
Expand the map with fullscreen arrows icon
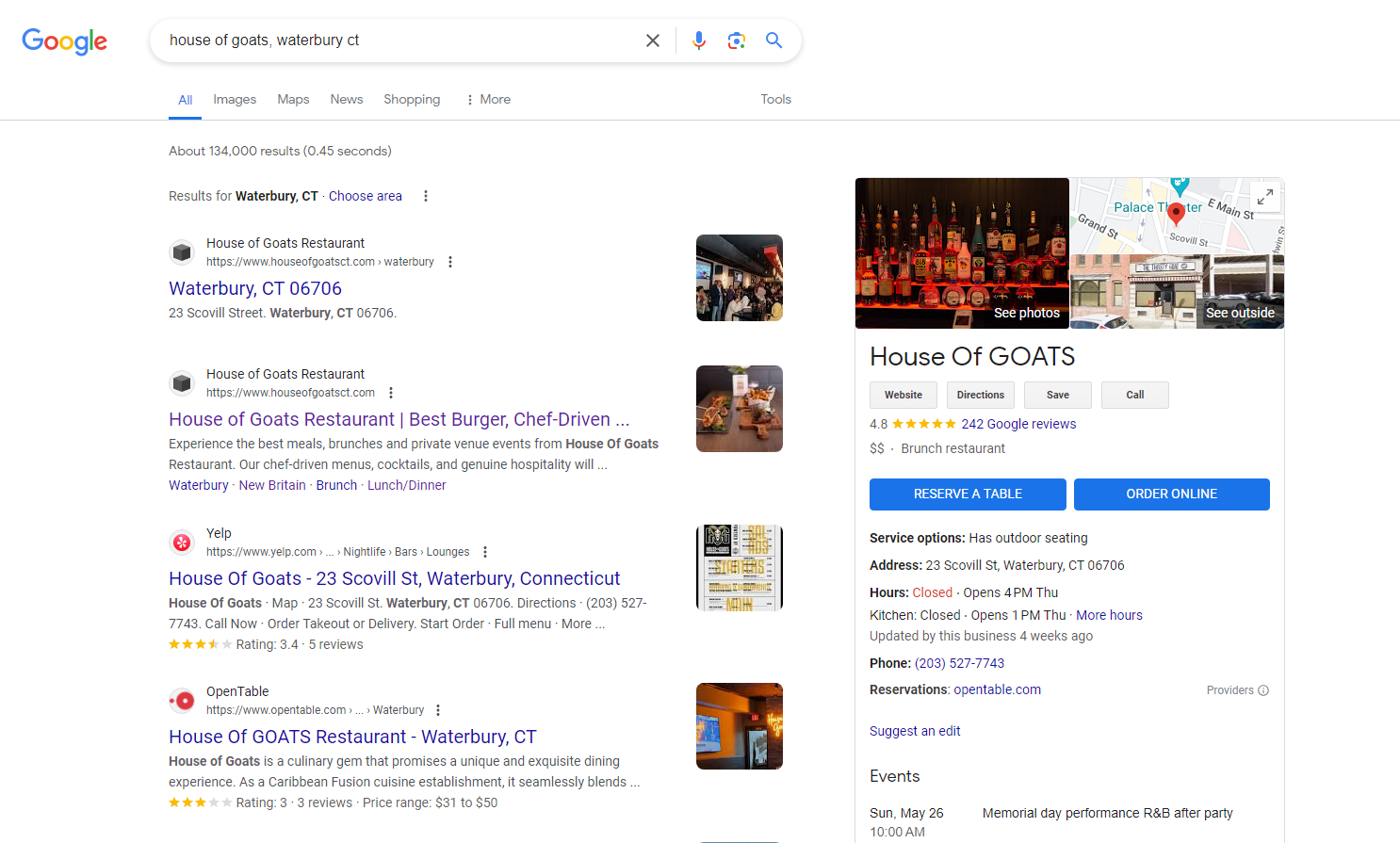(x=1265, y=197)
